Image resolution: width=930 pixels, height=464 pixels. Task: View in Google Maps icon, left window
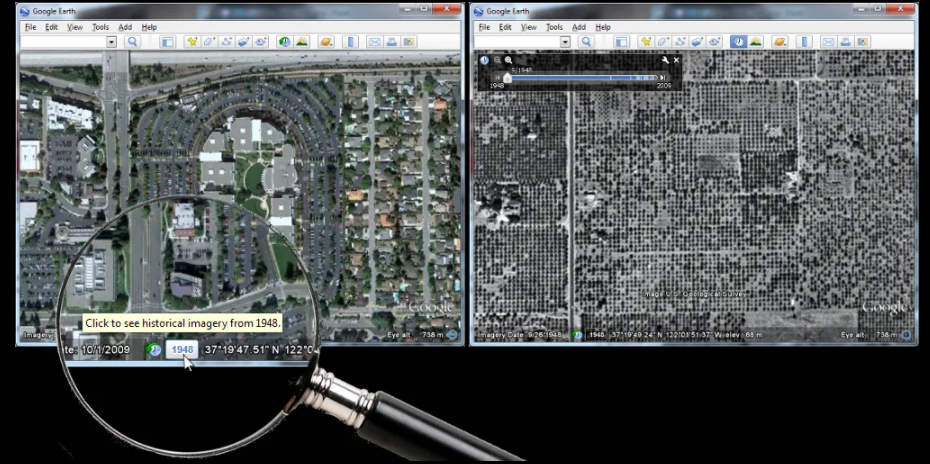point(409,42)
